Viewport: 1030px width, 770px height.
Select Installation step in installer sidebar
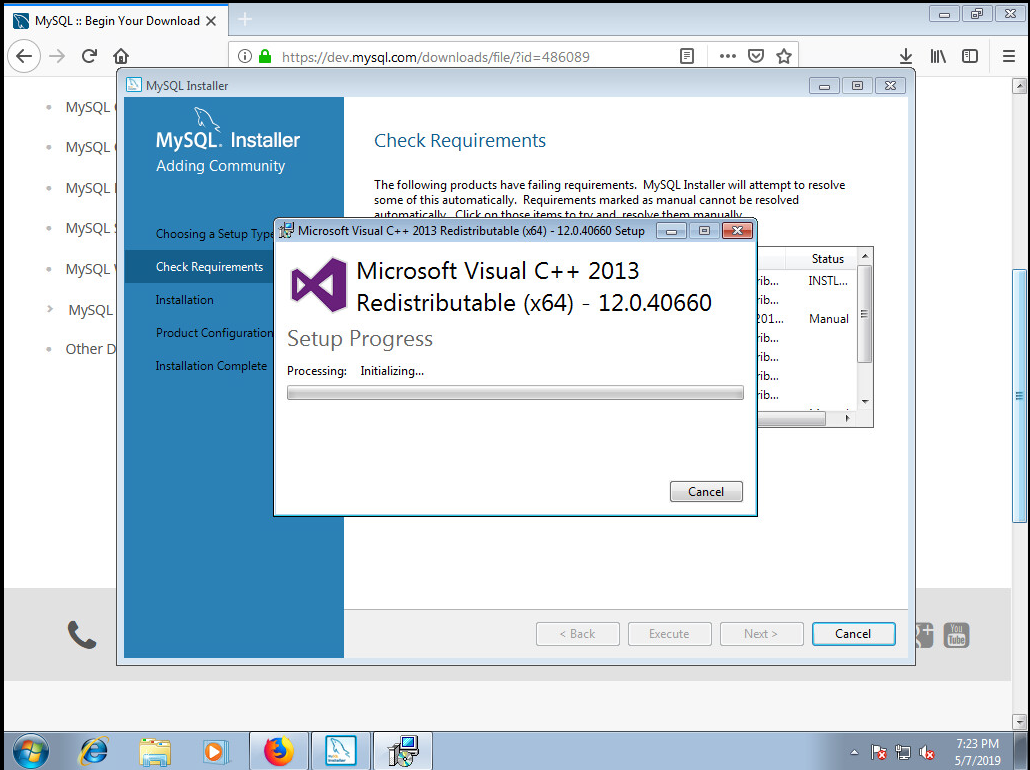point(184,300)
